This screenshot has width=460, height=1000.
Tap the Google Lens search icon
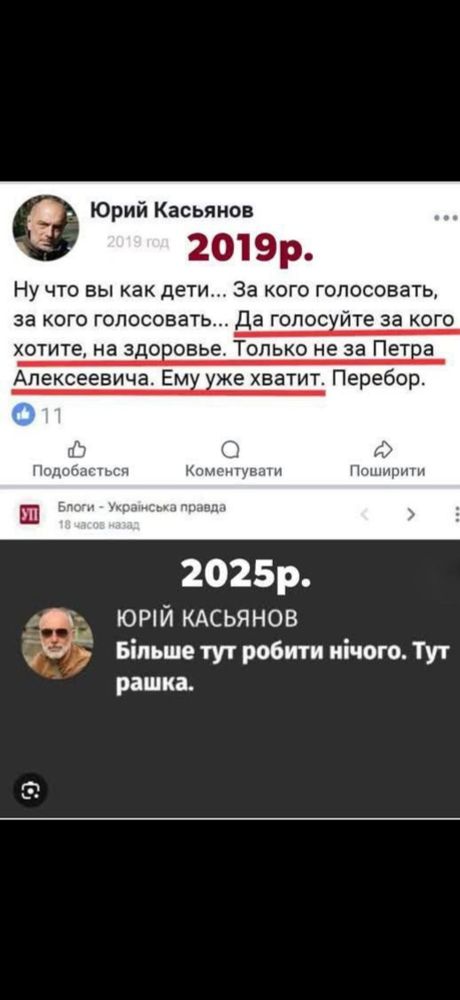coord(30,791)
